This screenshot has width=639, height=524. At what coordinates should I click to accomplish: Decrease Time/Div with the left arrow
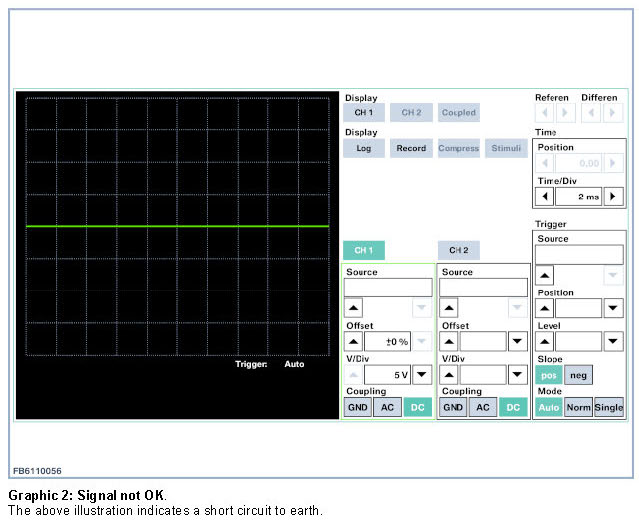[546, 197]
